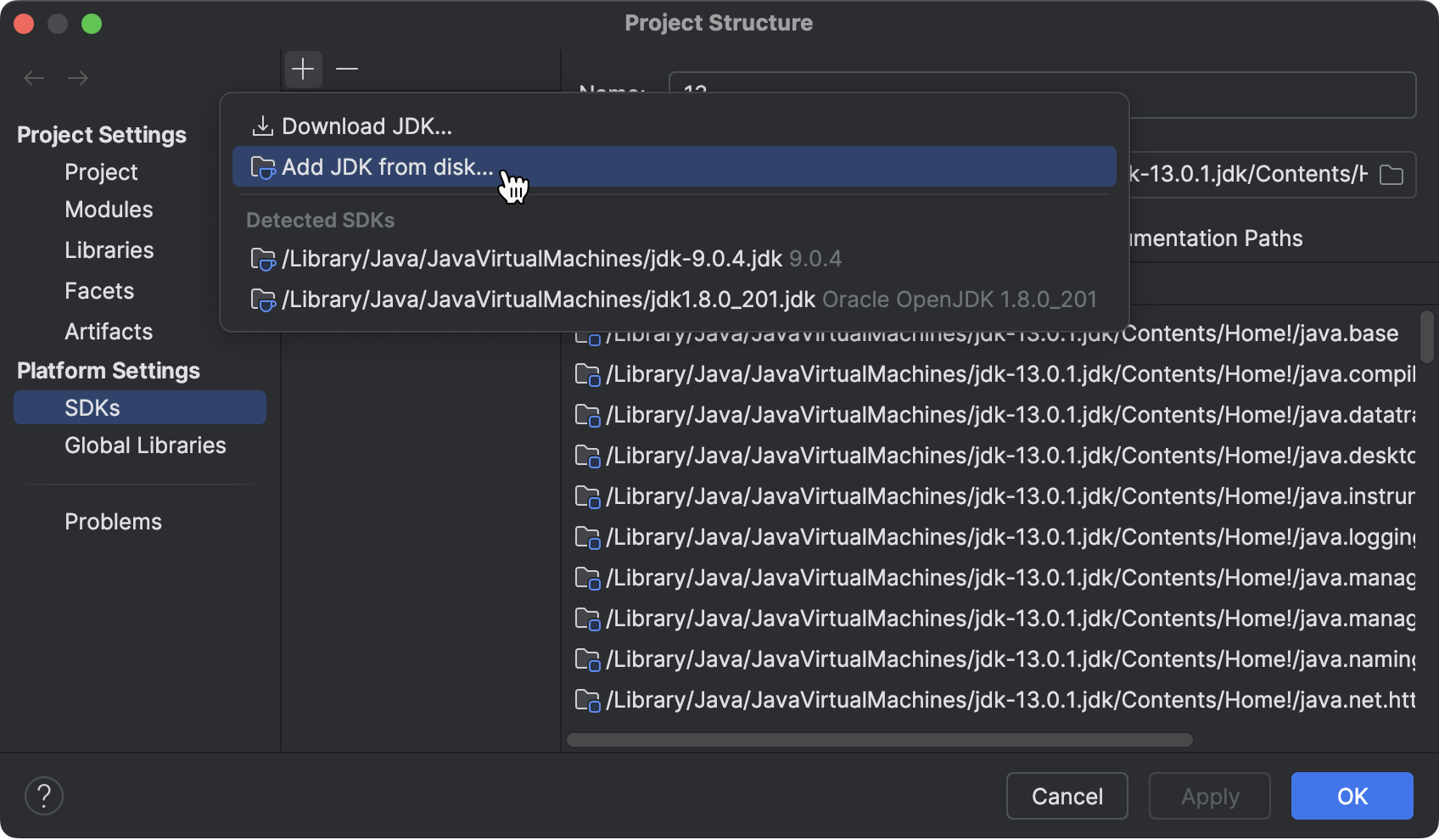This screenshot has width=1439, height=840.
Task: Dismiss the dialog with Cancel
Action: pos(1067,796)
